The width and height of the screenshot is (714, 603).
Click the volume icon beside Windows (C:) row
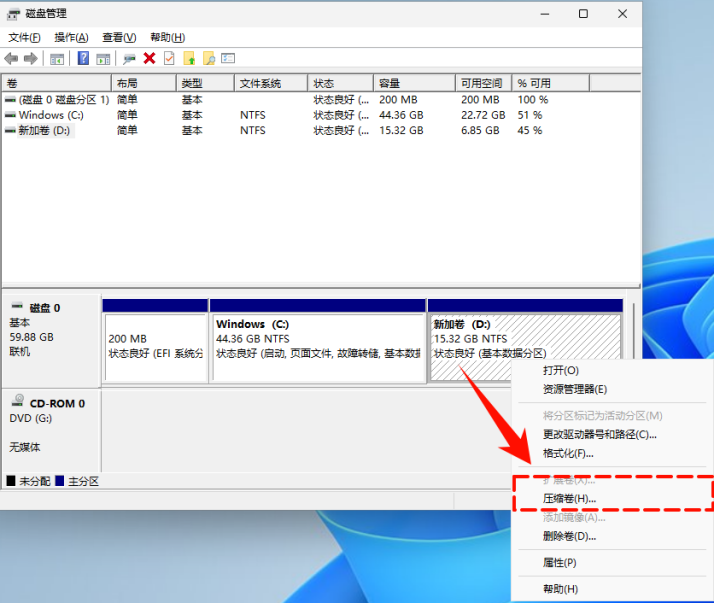10,115
